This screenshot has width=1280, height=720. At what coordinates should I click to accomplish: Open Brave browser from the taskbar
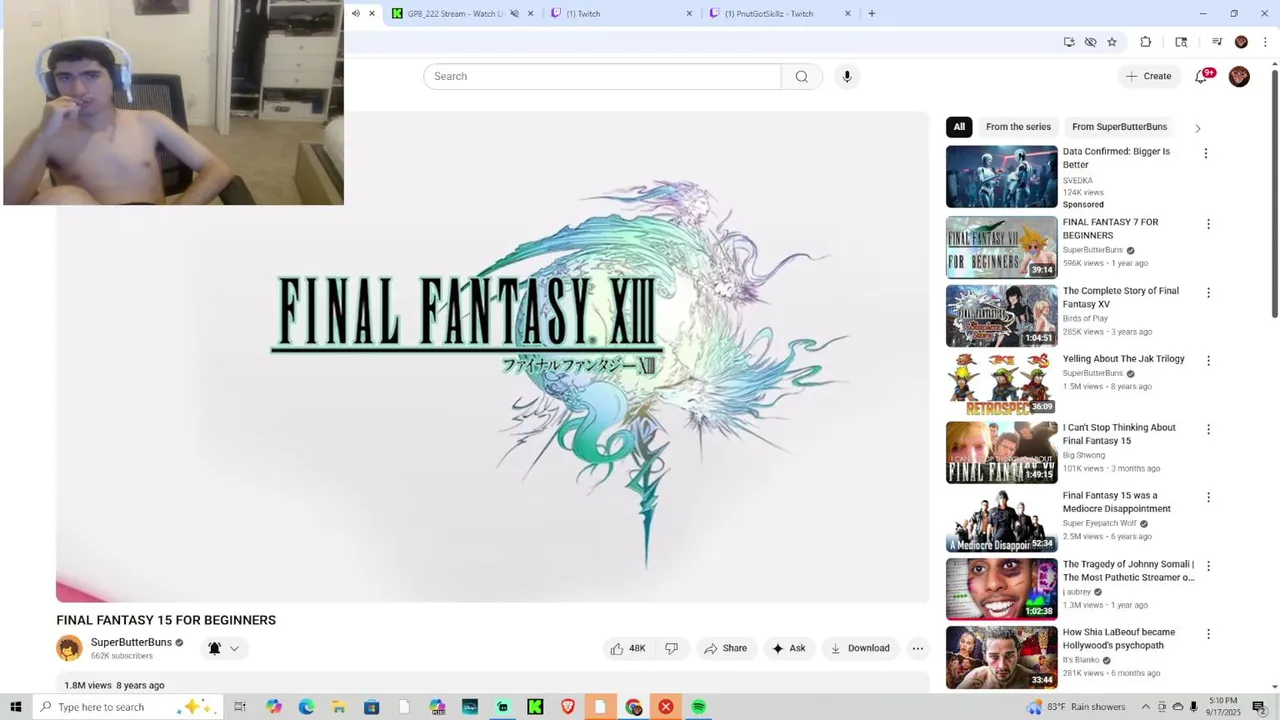click(568, 707)
